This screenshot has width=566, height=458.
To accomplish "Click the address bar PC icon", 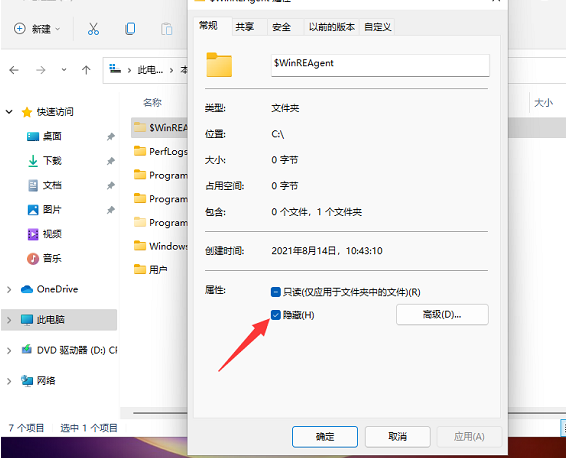I will (115, 69).
